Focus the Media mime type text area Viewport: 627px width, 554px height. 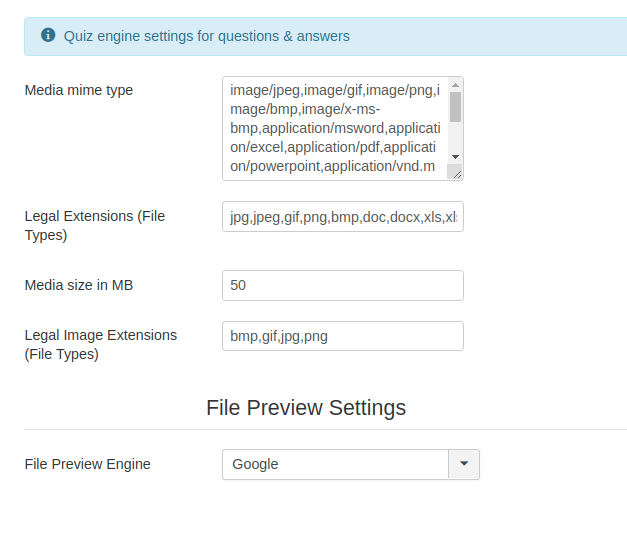coord(334,128)
